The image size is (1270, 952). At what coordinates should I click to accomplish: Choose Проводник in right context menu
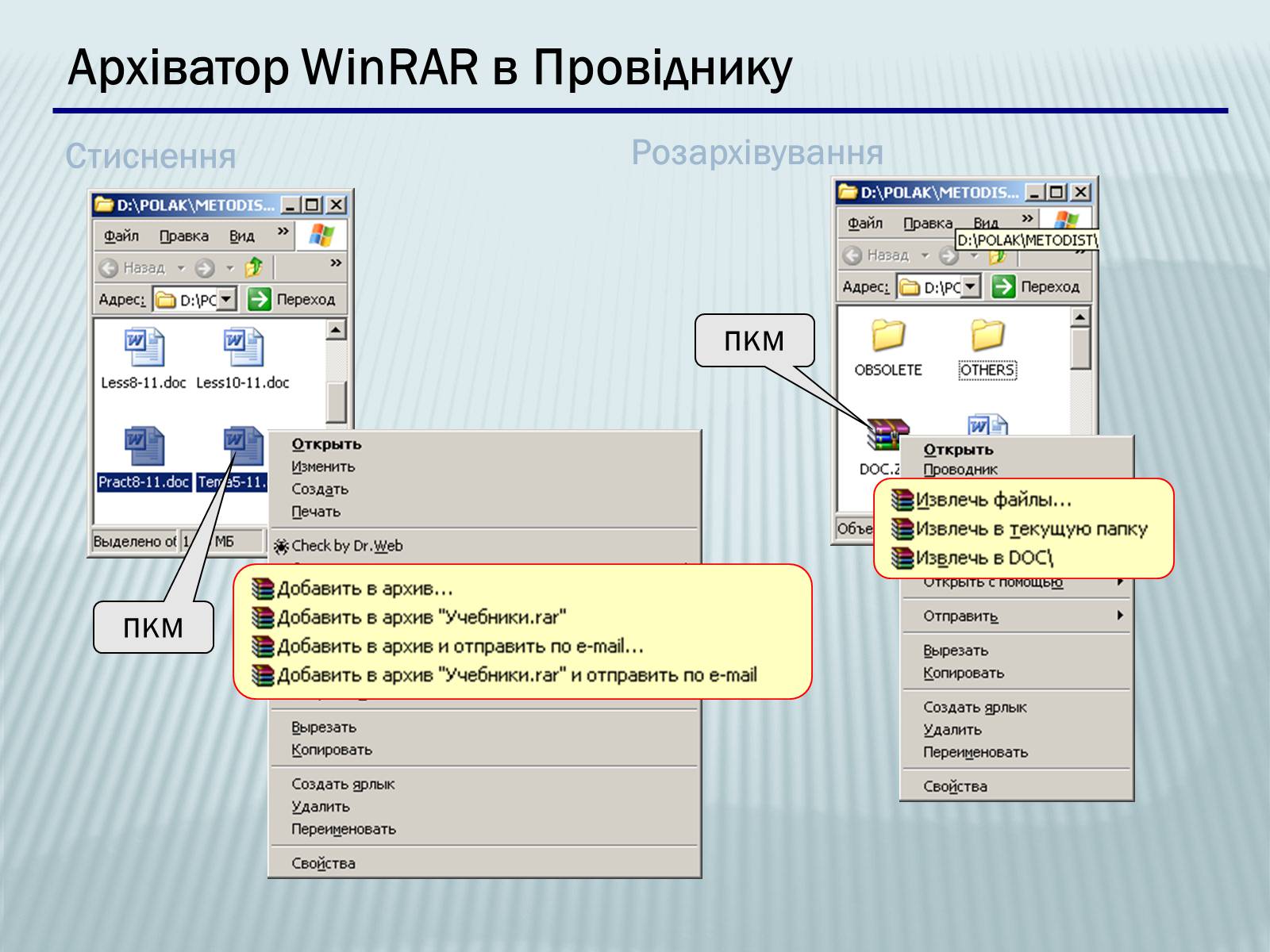[x=960, y=470]
